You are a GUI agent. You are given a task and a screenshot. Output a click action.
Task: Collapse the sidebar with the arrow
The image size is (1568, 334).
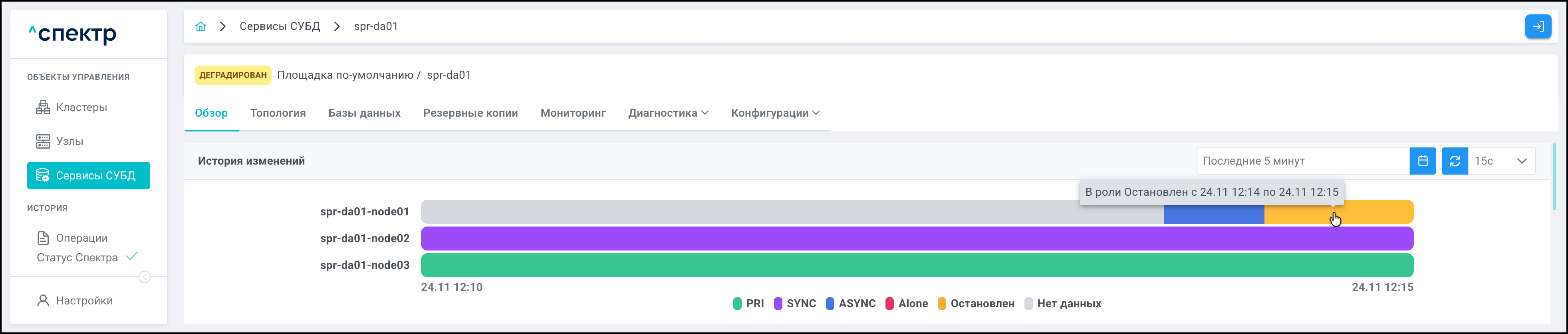[x=144, y=277]
